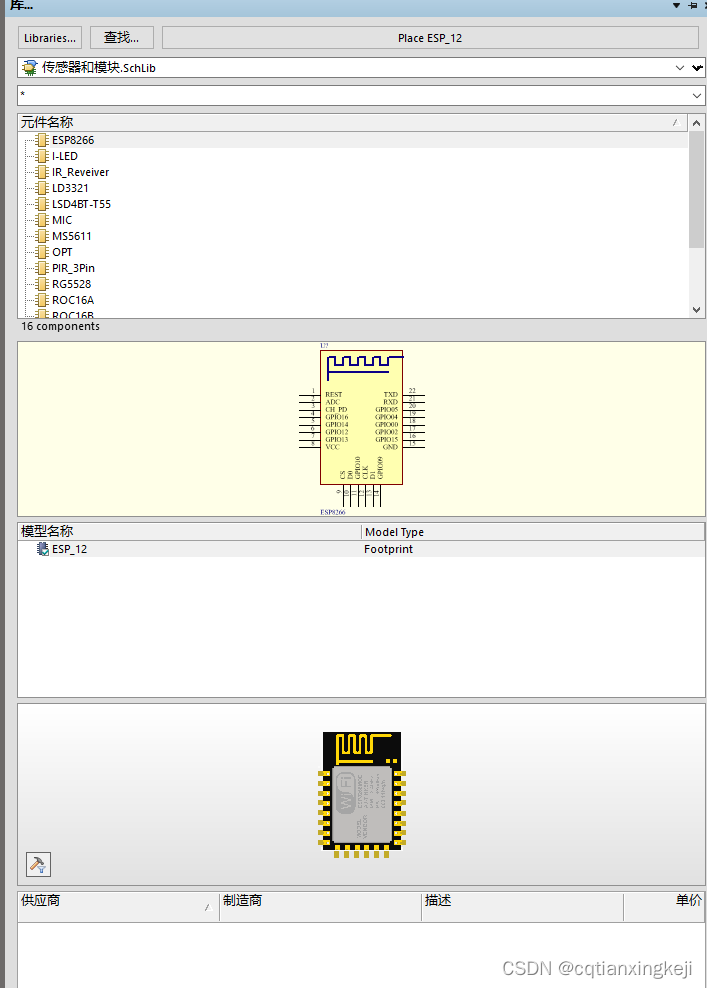
Task: Click the 单价 column header
Action: coord(665,907)
